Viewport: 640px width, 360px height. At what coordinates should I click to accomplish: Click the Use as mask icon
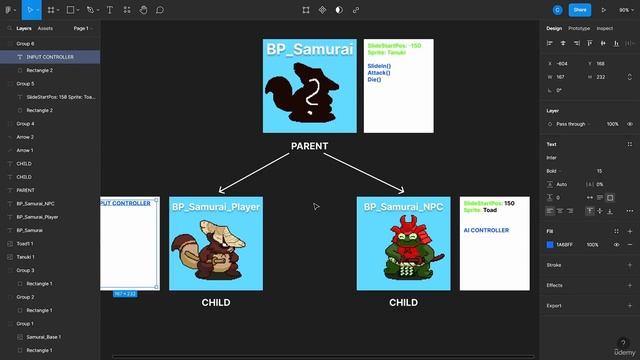click(x=339, y=10)
